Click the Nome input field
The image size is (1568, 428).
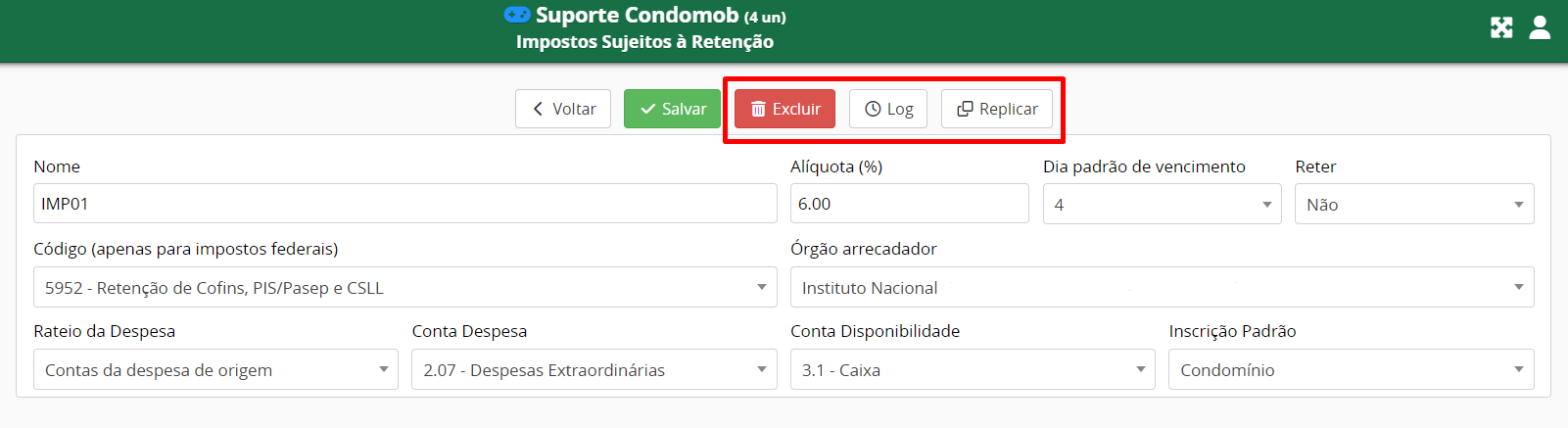pyautogui.click(x=404, y=203)
